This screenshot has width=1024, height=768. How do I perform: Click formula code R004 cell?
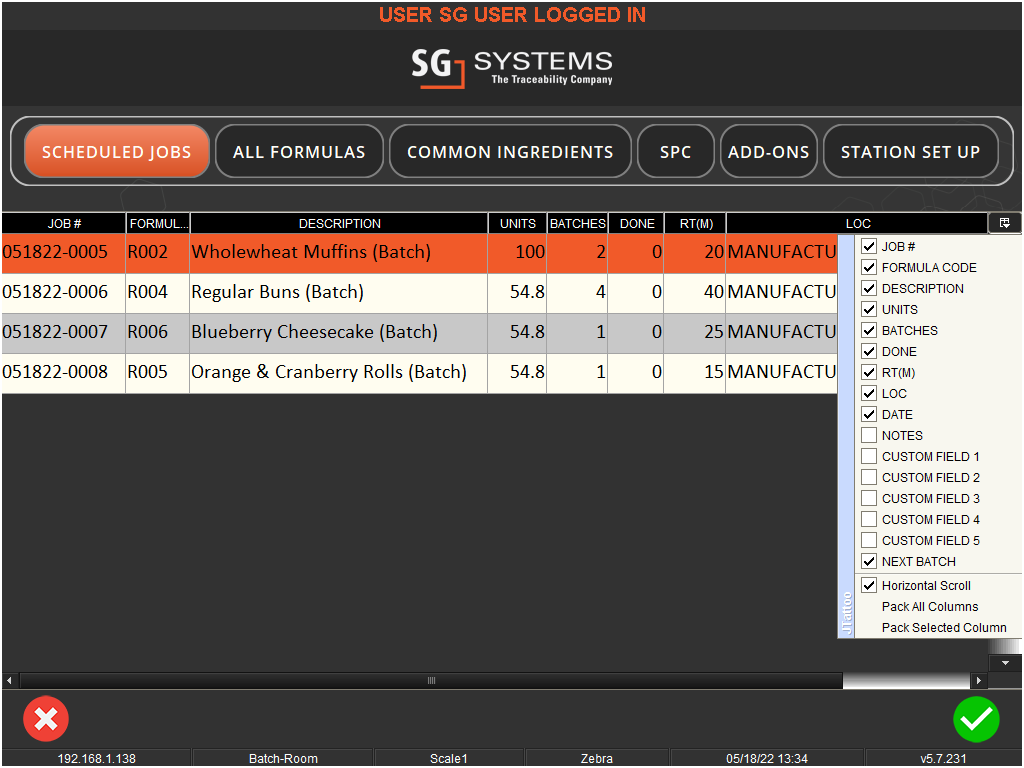(x=157, y=292)
